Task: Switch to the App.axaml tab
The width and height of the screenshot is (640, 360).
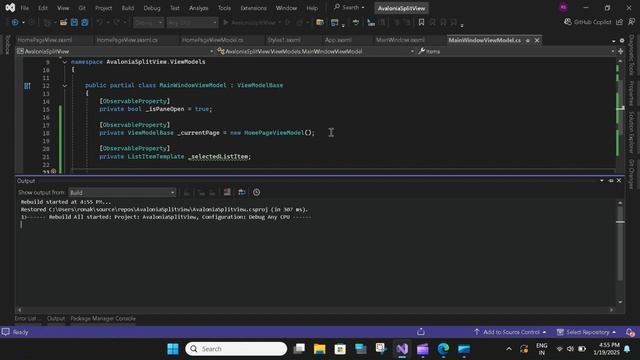Action: [x=338, y=40]
